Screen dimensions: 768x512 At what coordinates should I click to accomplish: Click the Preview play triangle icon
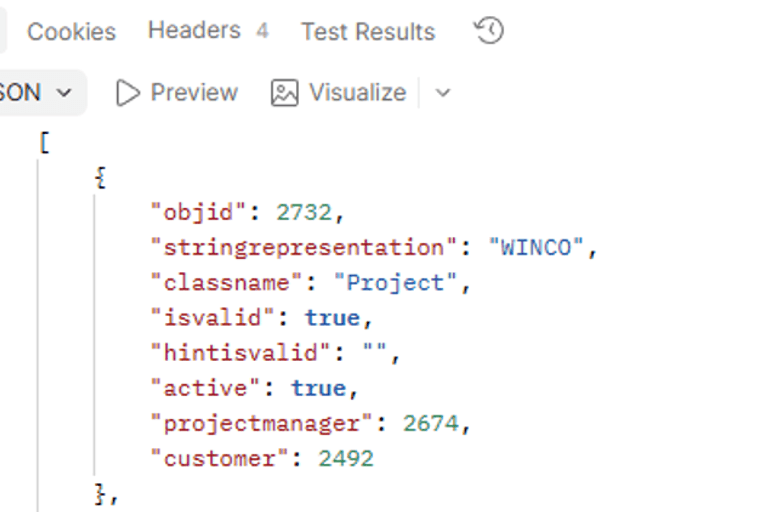(x=127, y=93)
